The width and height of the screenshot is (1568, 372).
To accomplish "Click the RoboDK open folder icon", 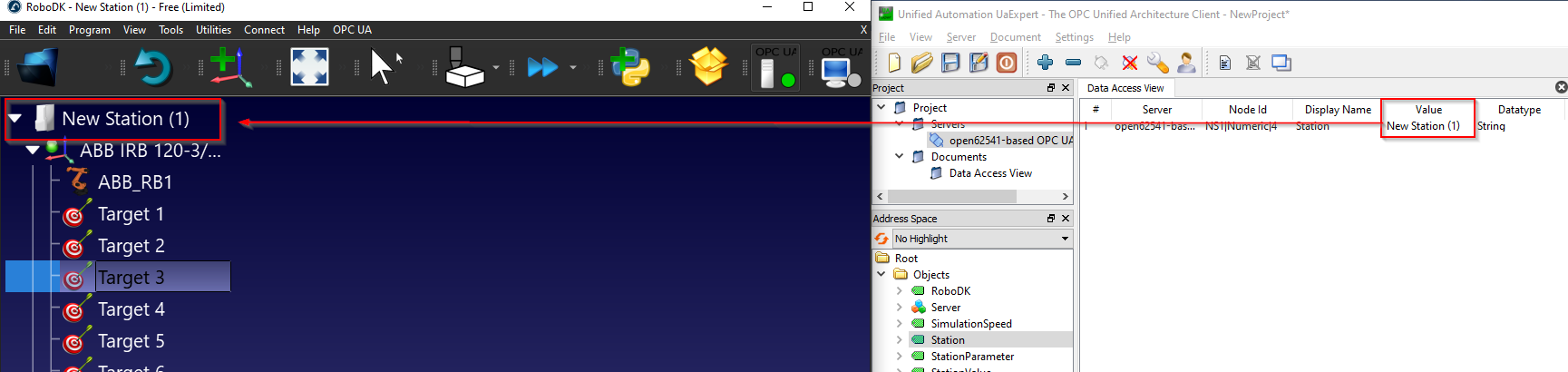I will 37,68.
